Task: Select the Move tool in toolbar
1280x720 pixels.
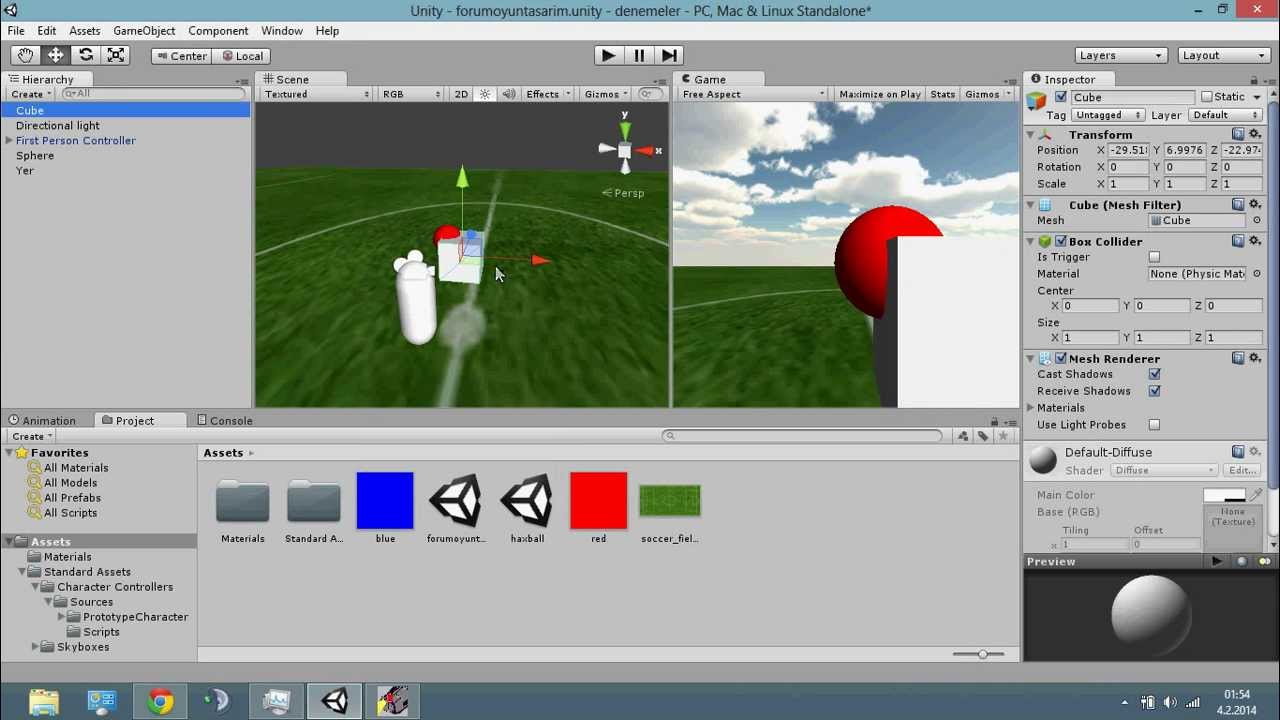Action: 56,56
